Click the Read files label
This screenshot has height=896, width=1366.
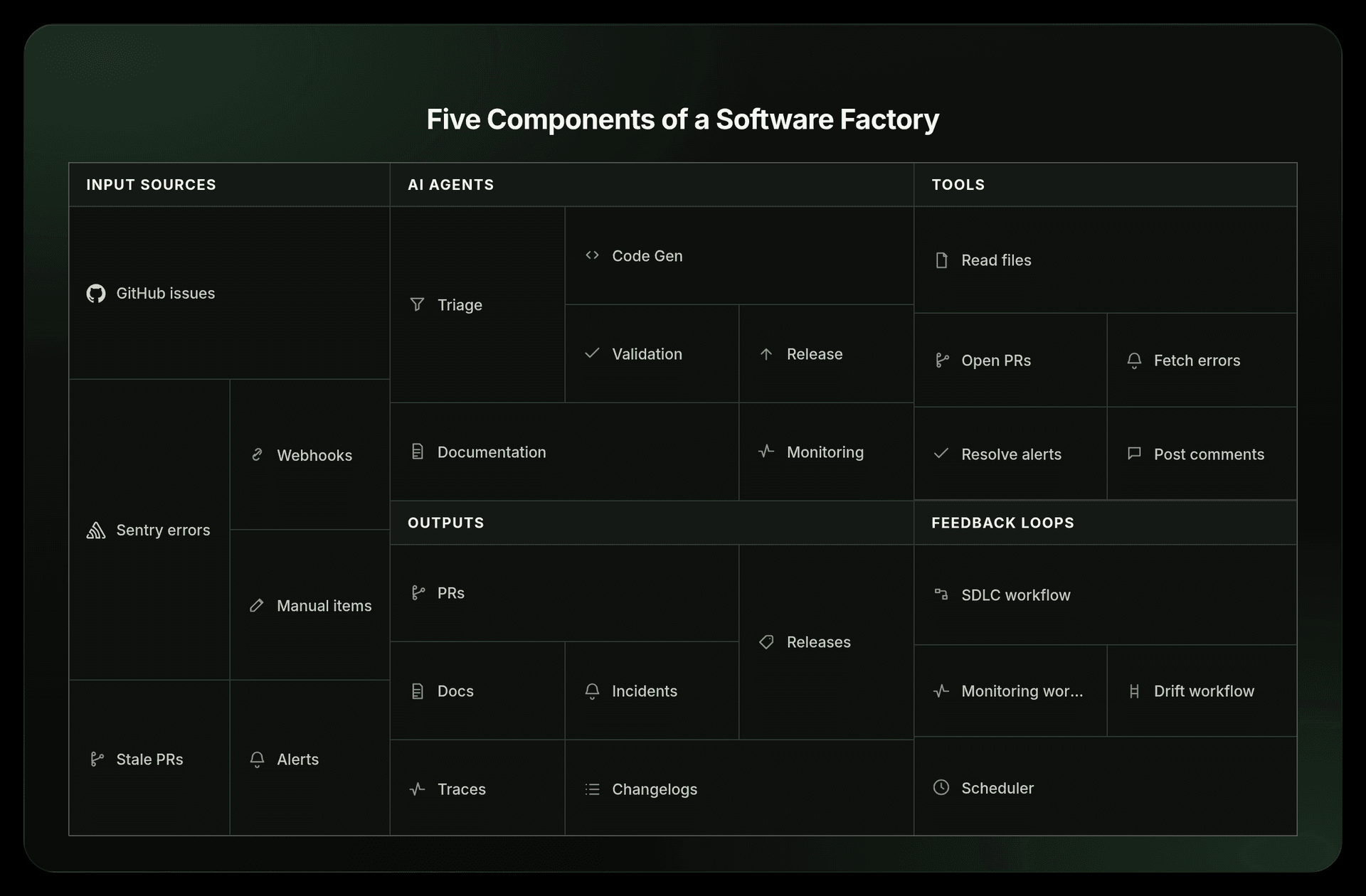pos(996,260)
